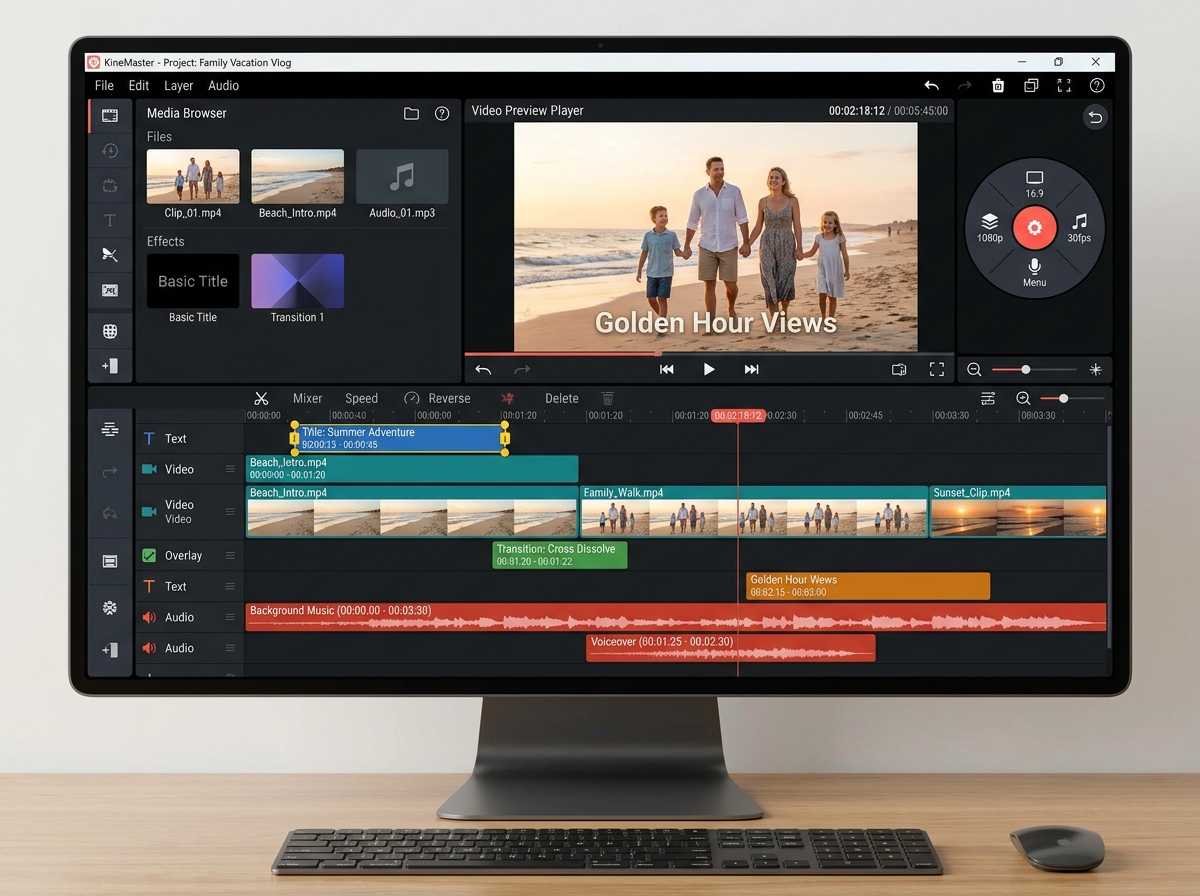1200x896 pixels.
Task: Click the Delete button in timeline toolbar
Action: [562, 398]
